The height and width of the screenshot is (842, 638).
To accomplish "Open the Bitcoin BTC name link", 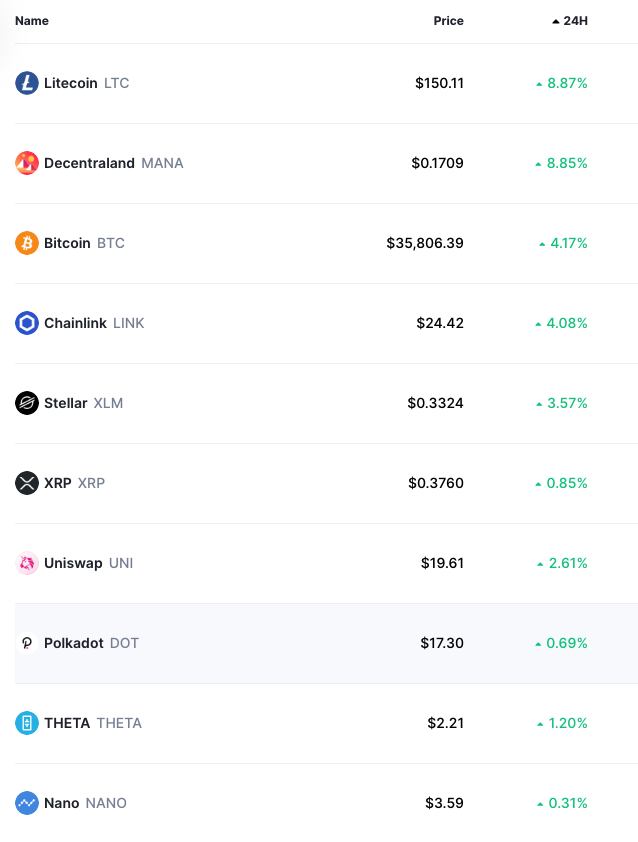I will coord(84,243).
